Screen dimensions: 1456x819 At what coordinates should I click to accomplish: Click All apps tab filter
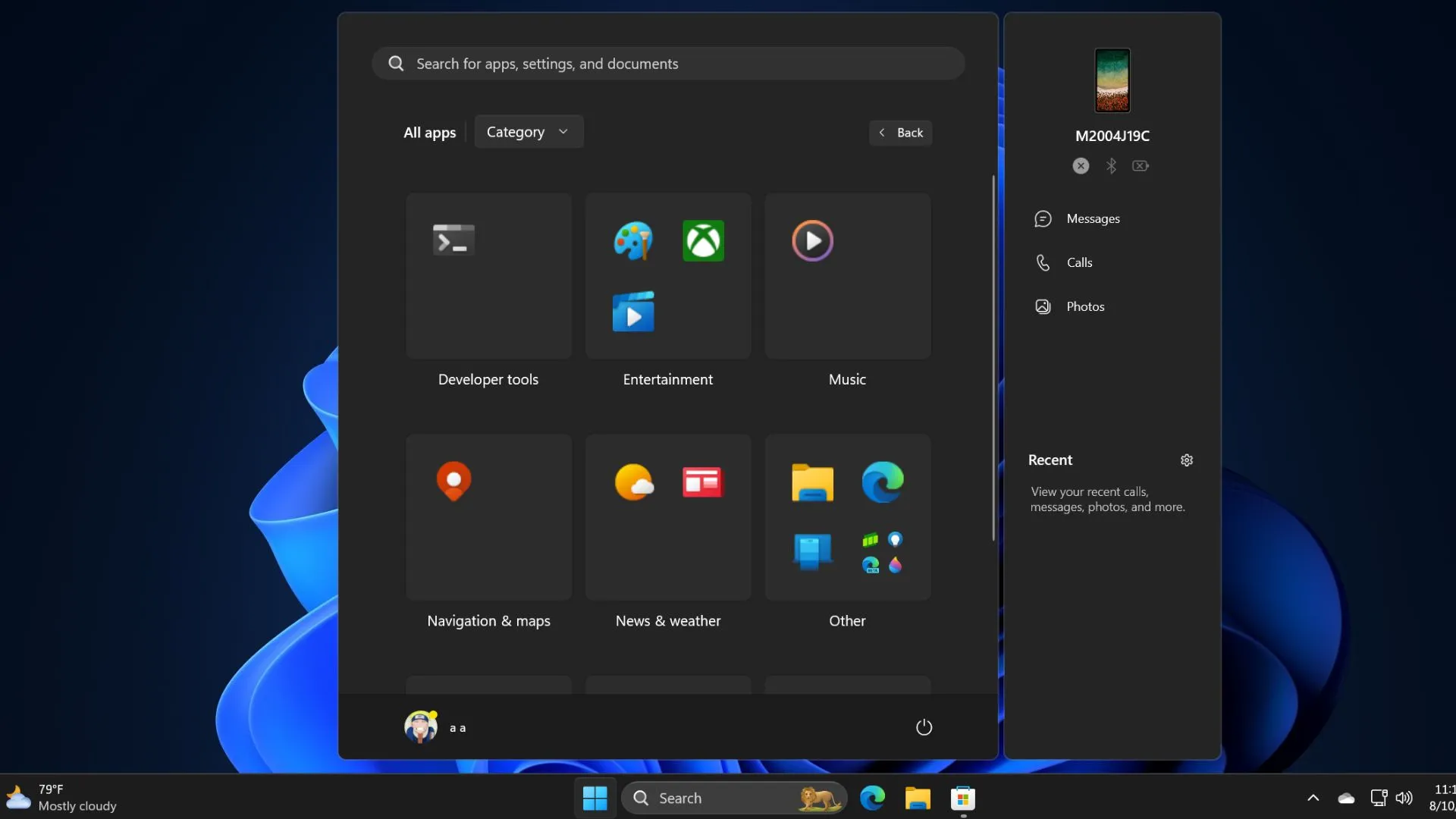[430, 131]
